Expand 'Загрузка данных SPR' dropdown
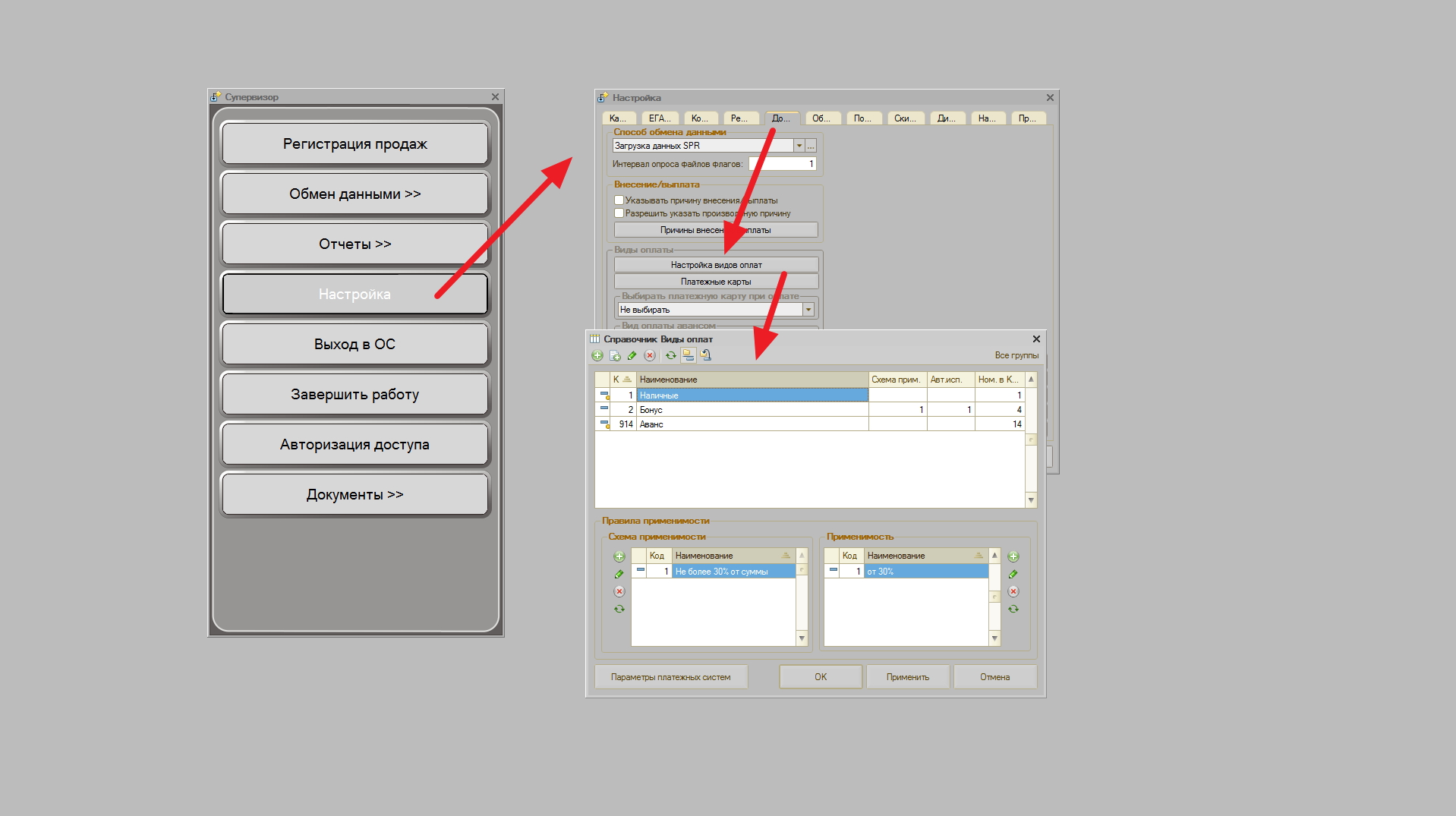This screenshot has height=816, width=1456. tap(799, 146)
